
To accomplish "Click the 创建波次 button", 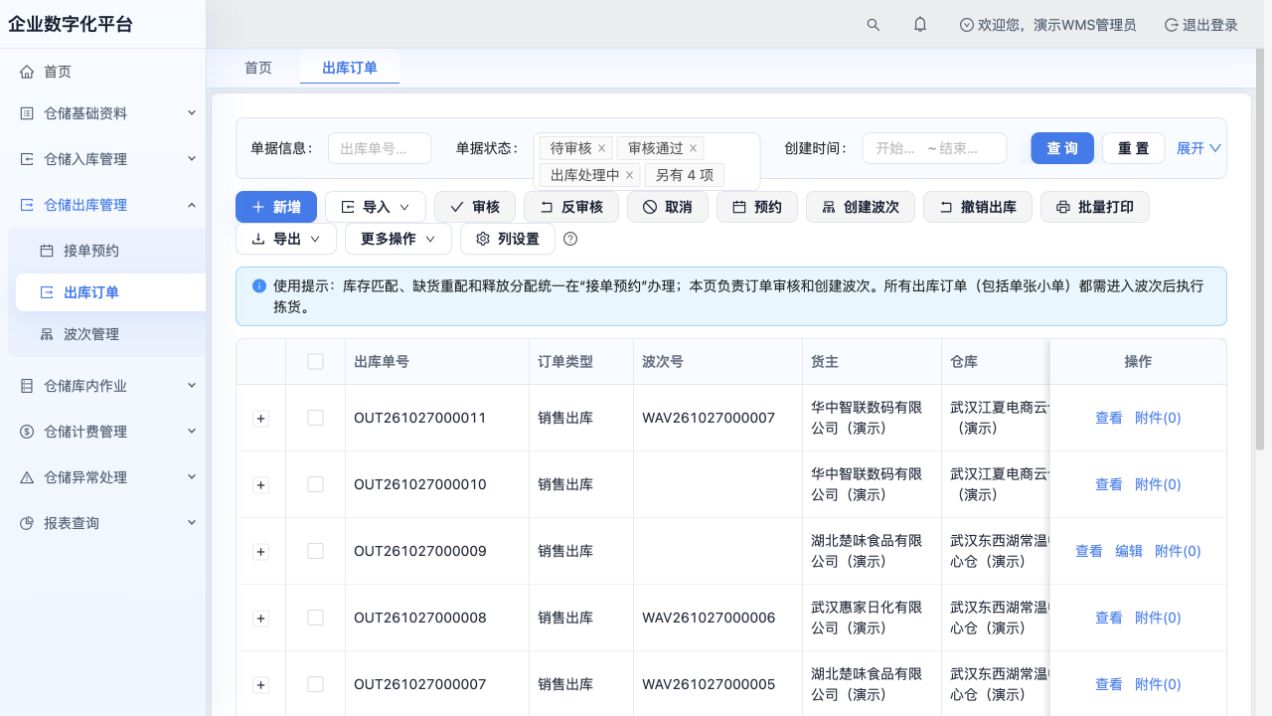I will (x=860, y=207).
